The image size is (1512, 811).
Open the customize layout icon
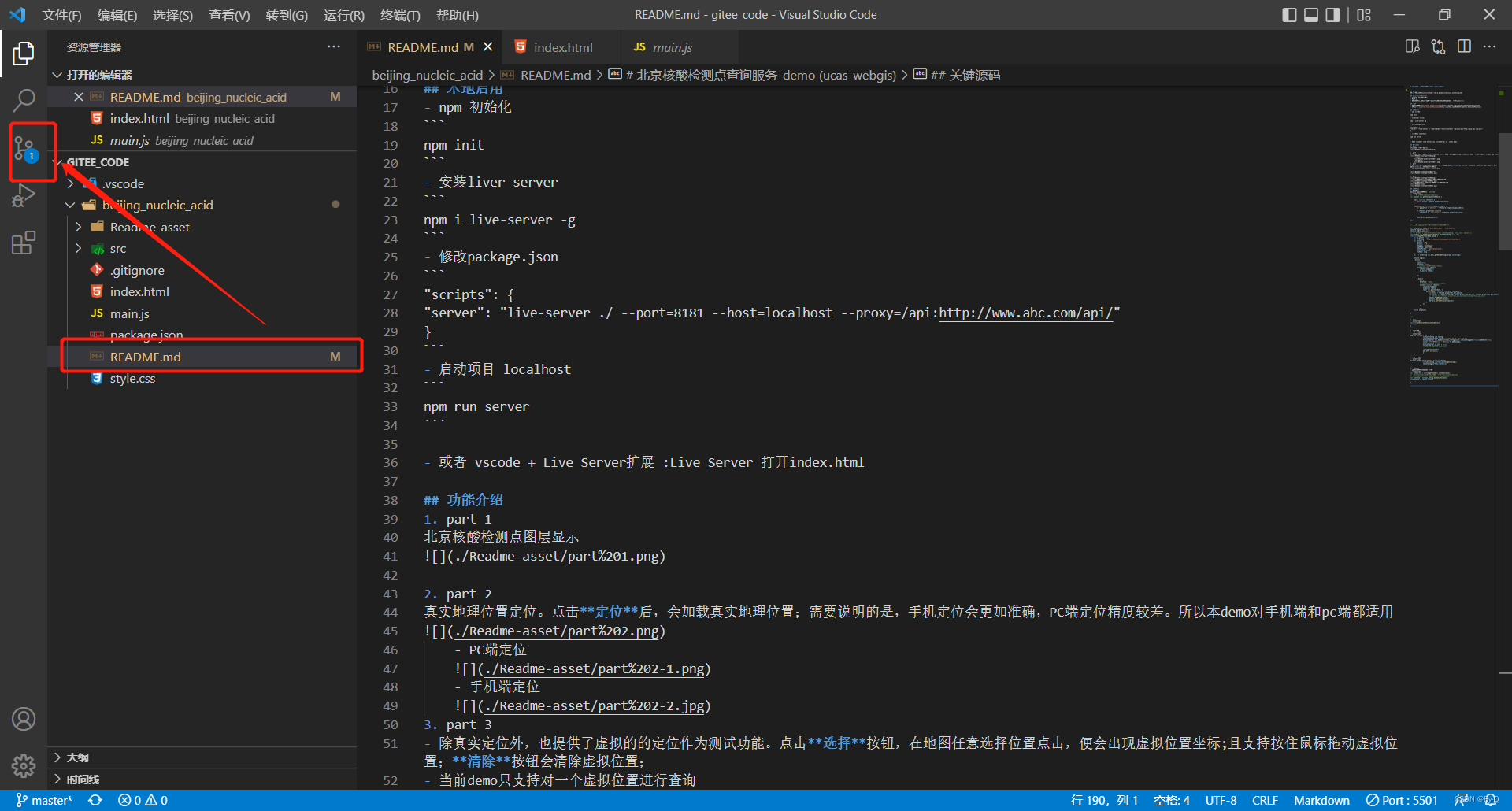point(1364,15)
